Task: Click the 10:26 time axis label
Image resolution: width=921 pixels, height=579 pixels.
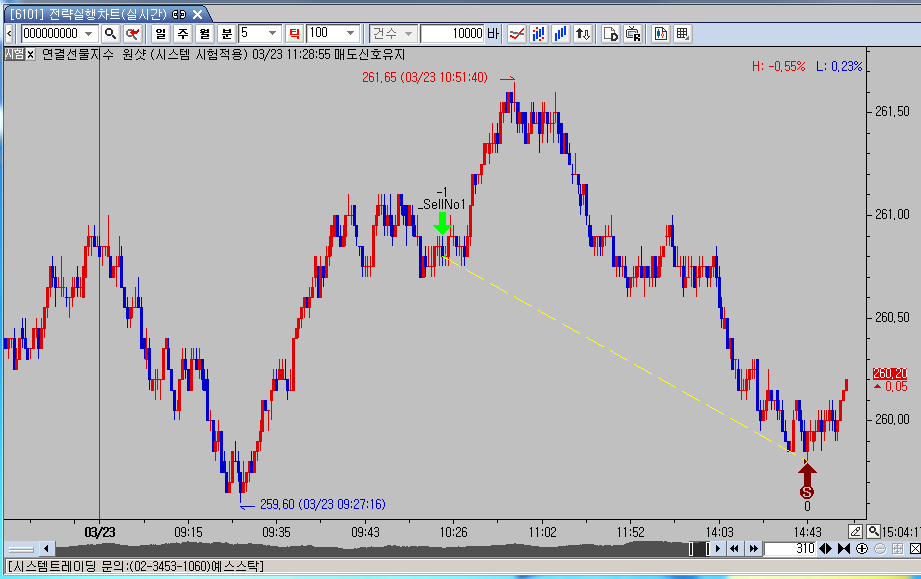Action: click(453, 533)
